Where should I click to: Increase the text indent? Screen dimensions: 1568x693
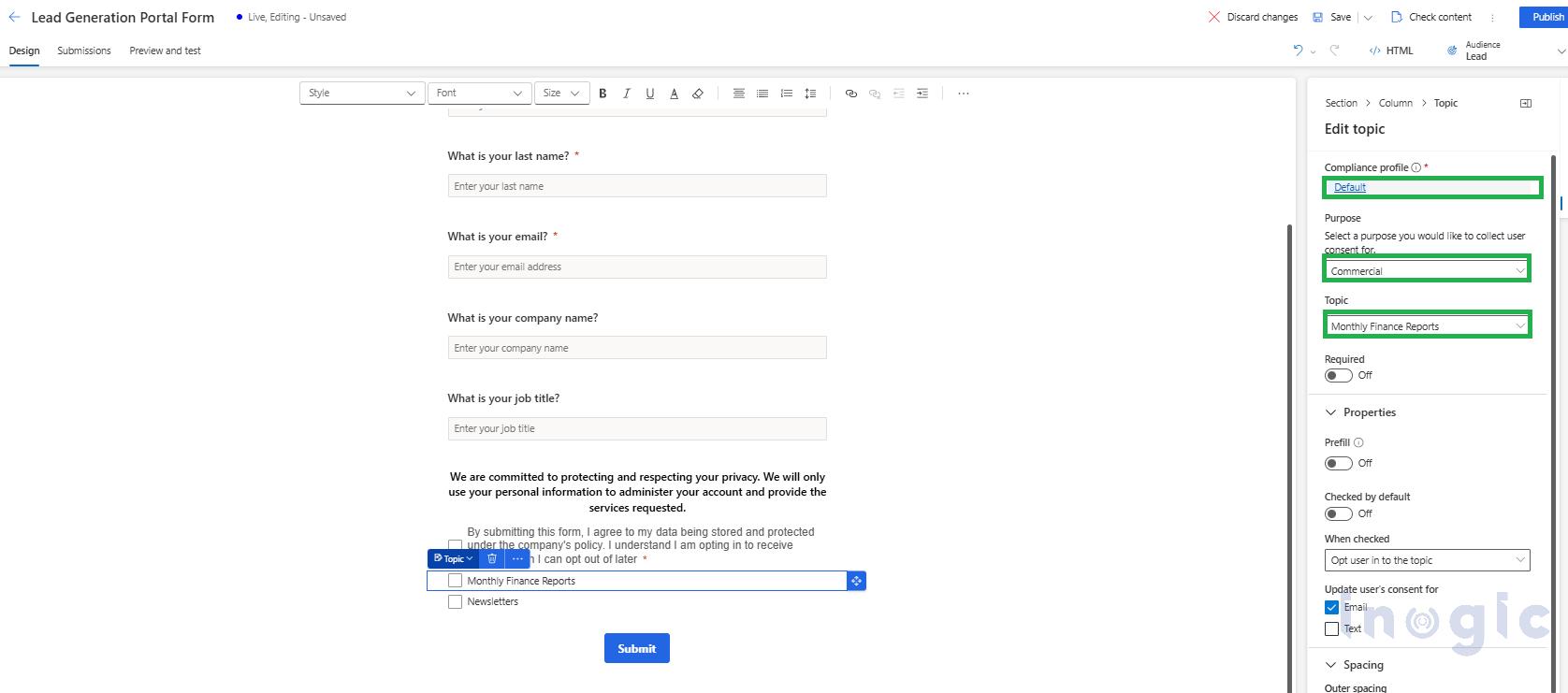point(922,94)
